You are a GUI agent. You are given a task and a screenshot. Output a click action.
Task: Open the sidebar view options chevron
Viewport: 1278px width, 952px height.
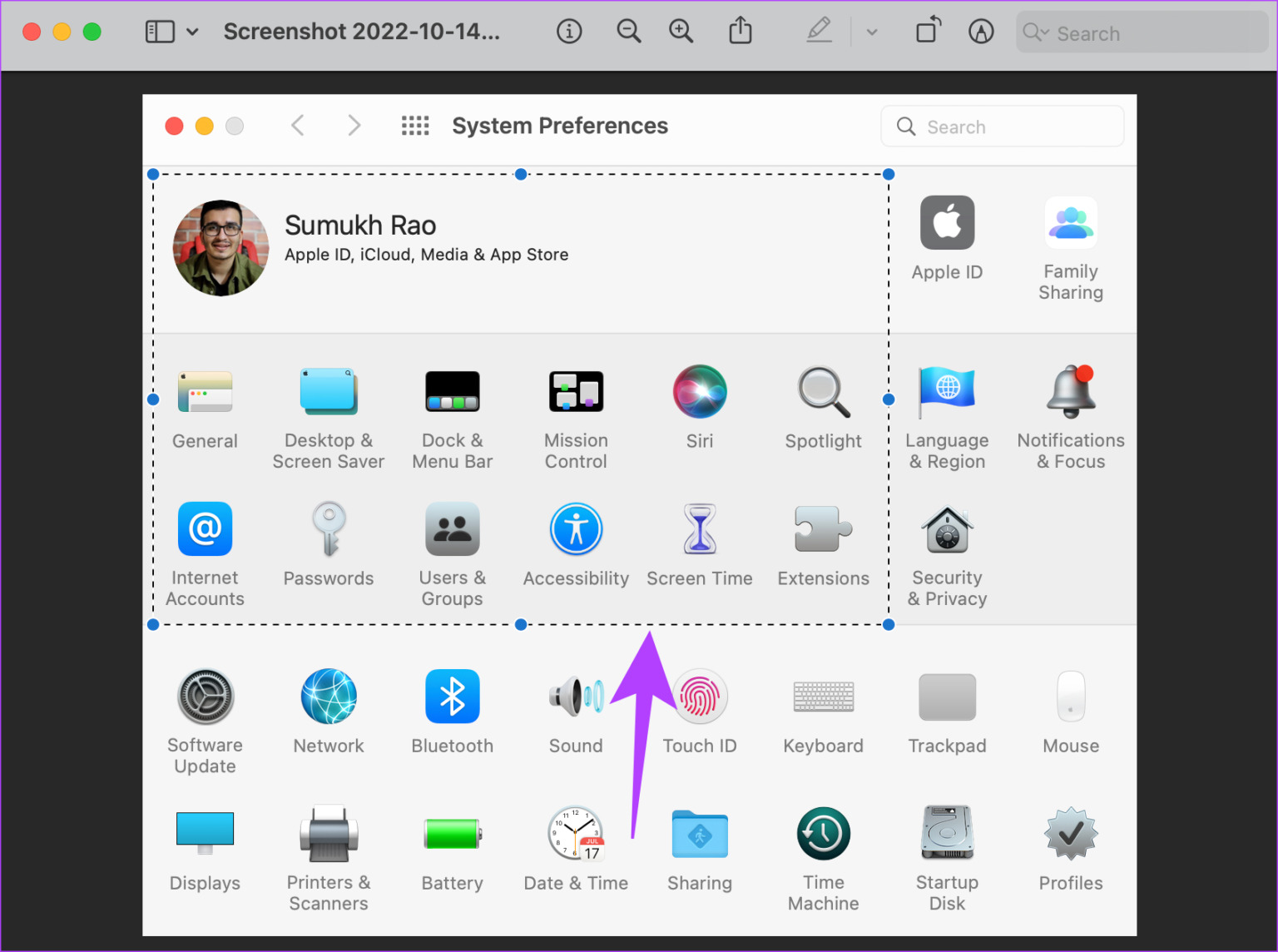click(193, 31)
